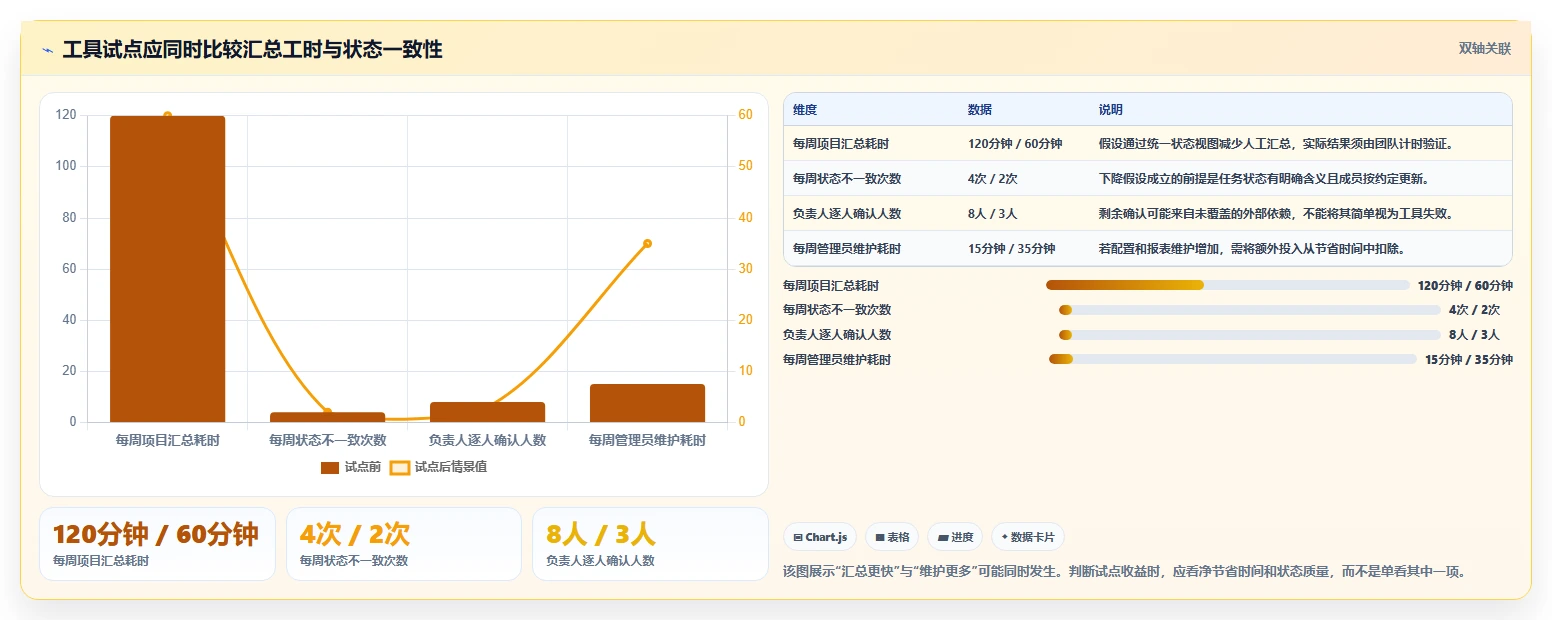
Task: Click the 数据卡片 chip
Action: [x=1028, y=537]
